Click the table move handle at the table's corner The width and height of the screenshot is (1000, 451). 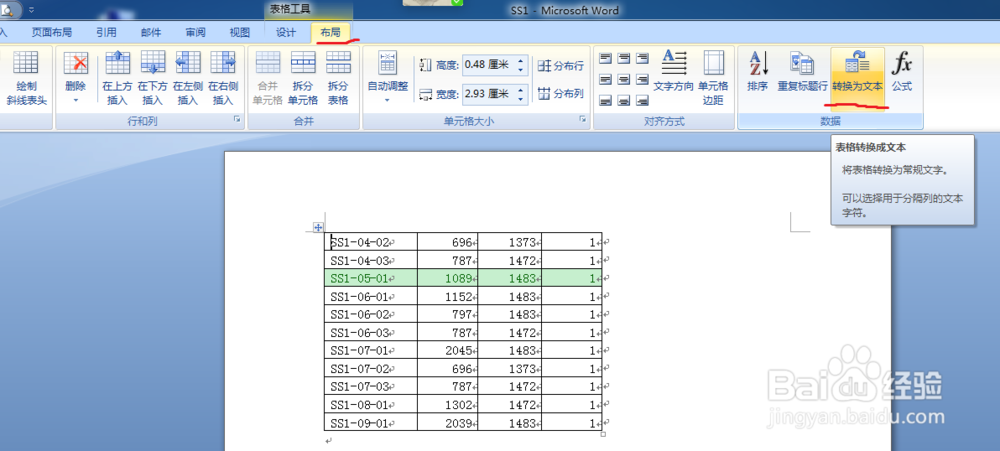point(318,228)
